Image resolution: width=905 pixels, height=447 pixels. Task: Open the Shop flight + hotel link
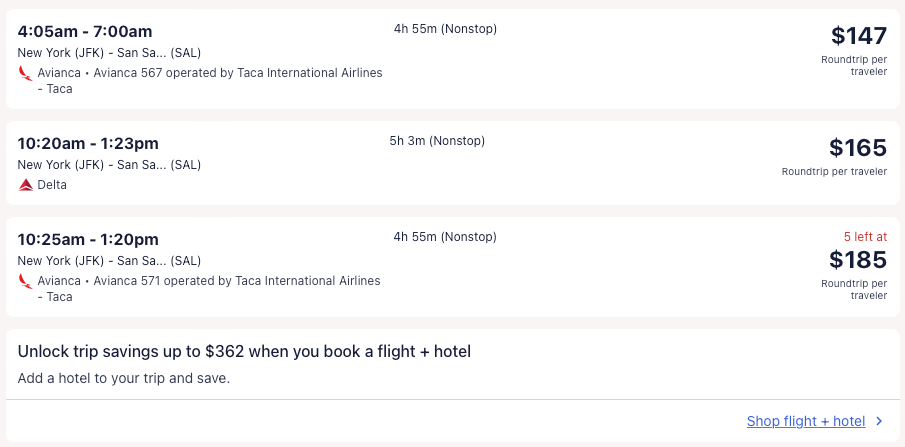point(805,422)
